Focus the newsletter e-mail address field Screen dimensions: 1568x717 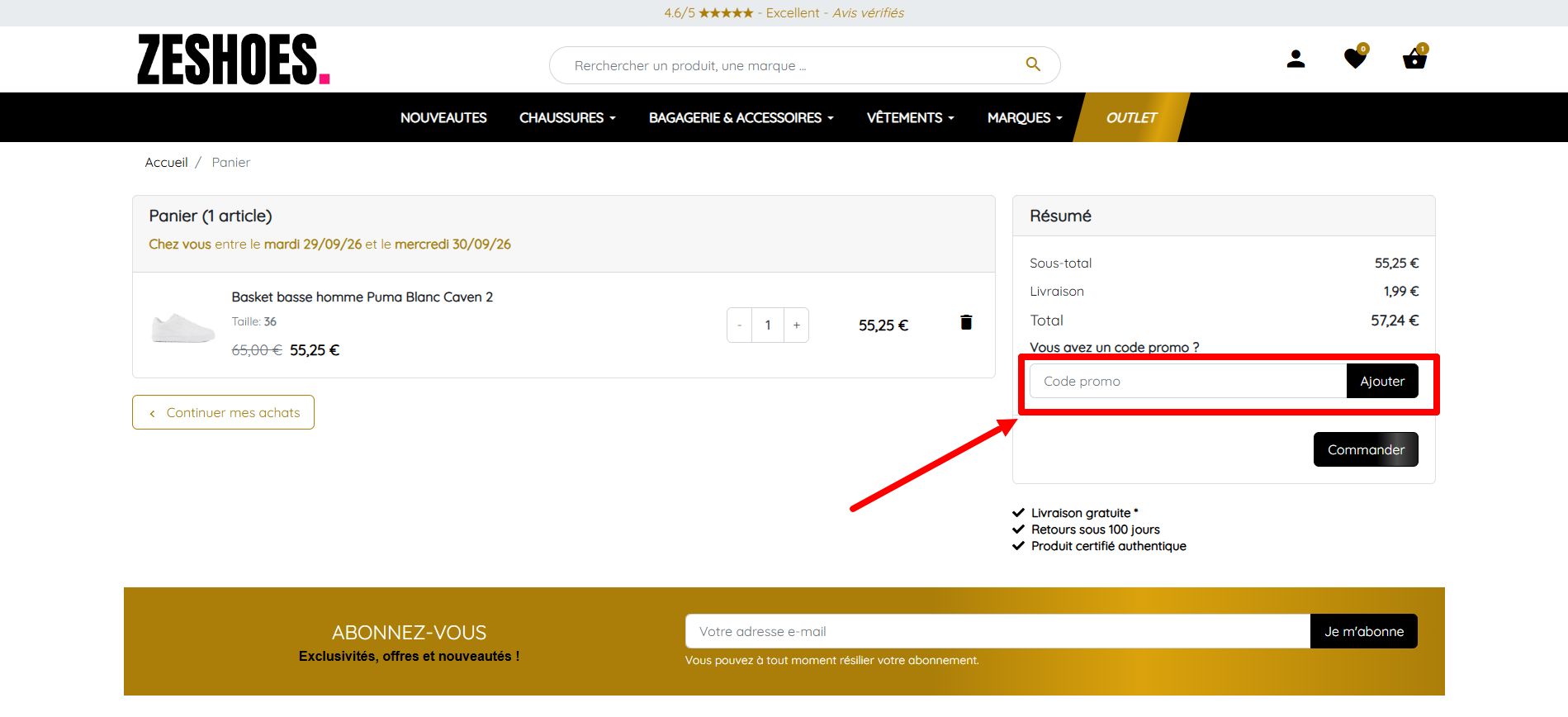coord(997,631)
